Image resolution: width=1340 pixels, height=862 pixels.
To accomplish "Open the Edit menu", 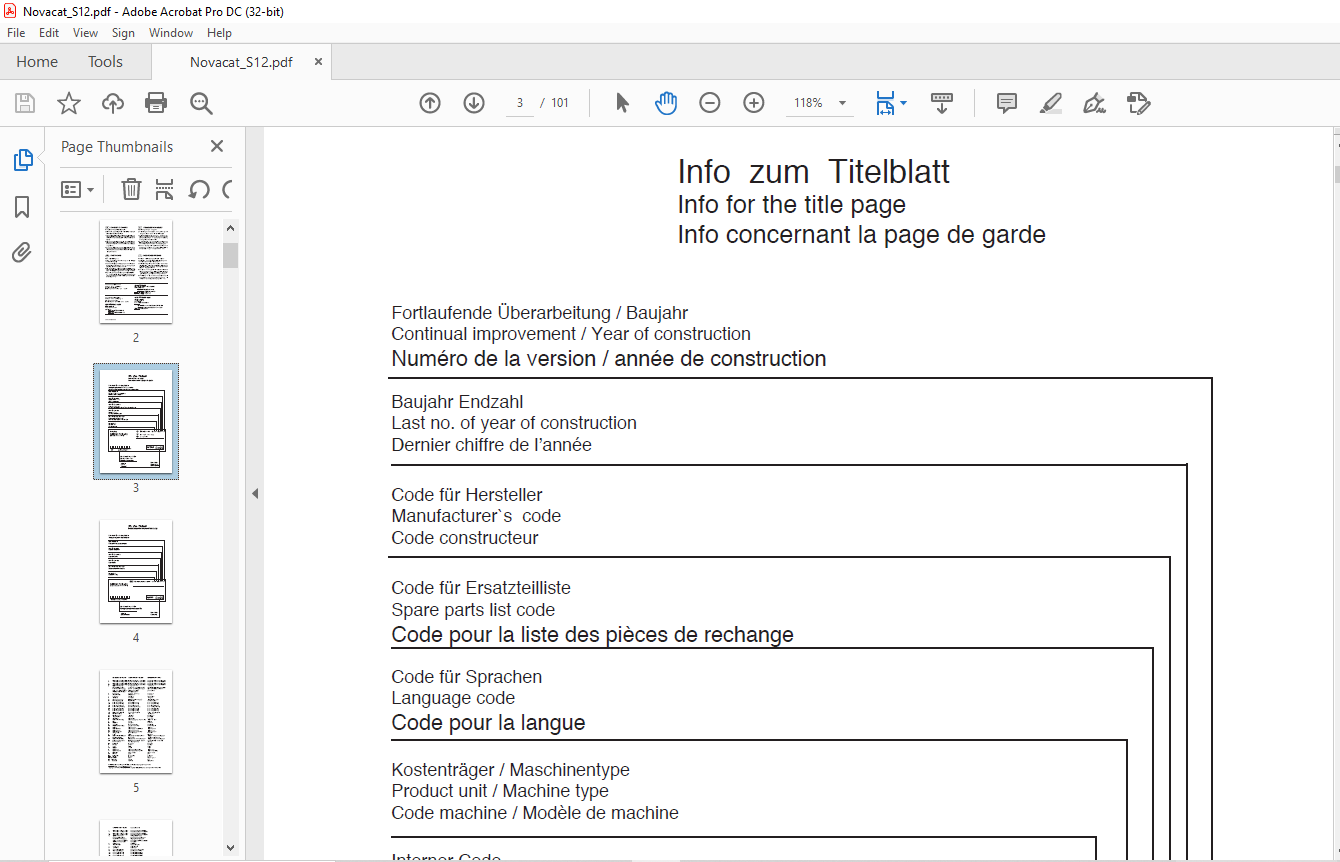I will tap(49, 33).
